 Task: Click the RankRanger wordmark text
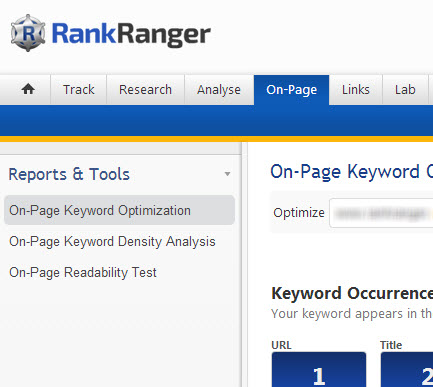[x=131, y=34]
